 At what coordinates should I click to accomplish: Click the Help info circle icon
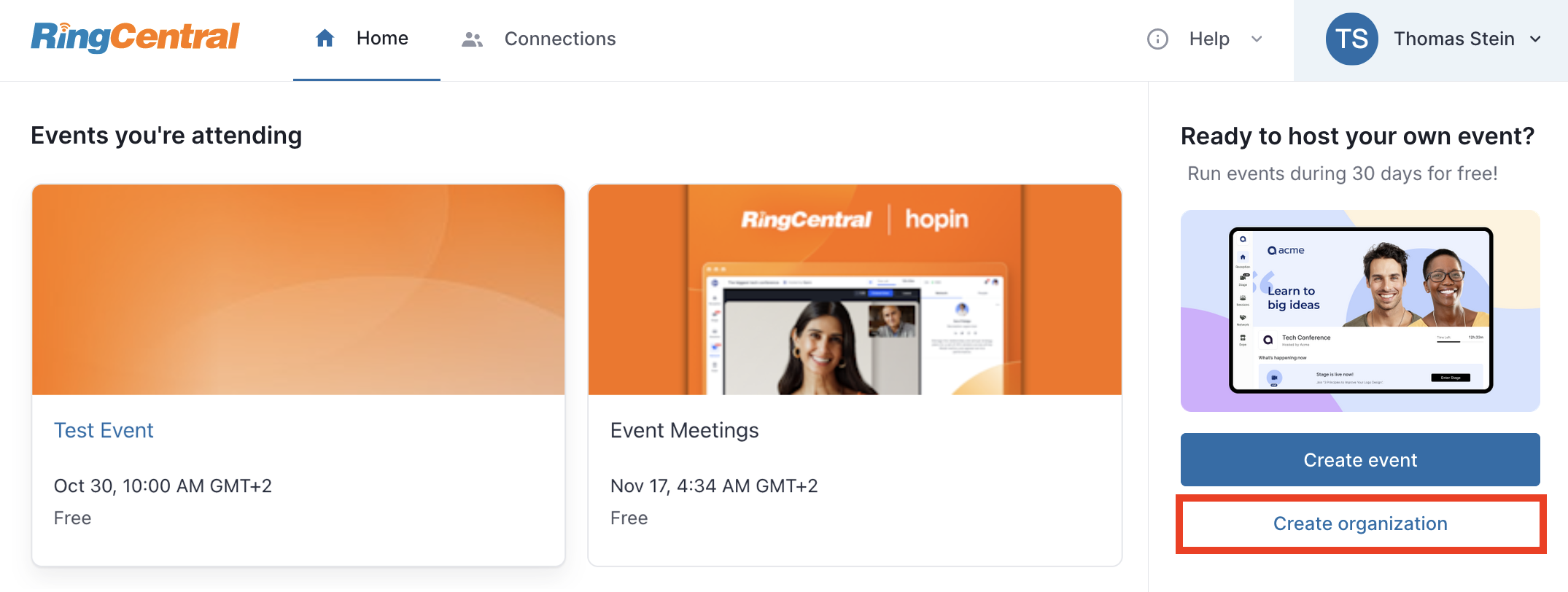coord(1157,39)
